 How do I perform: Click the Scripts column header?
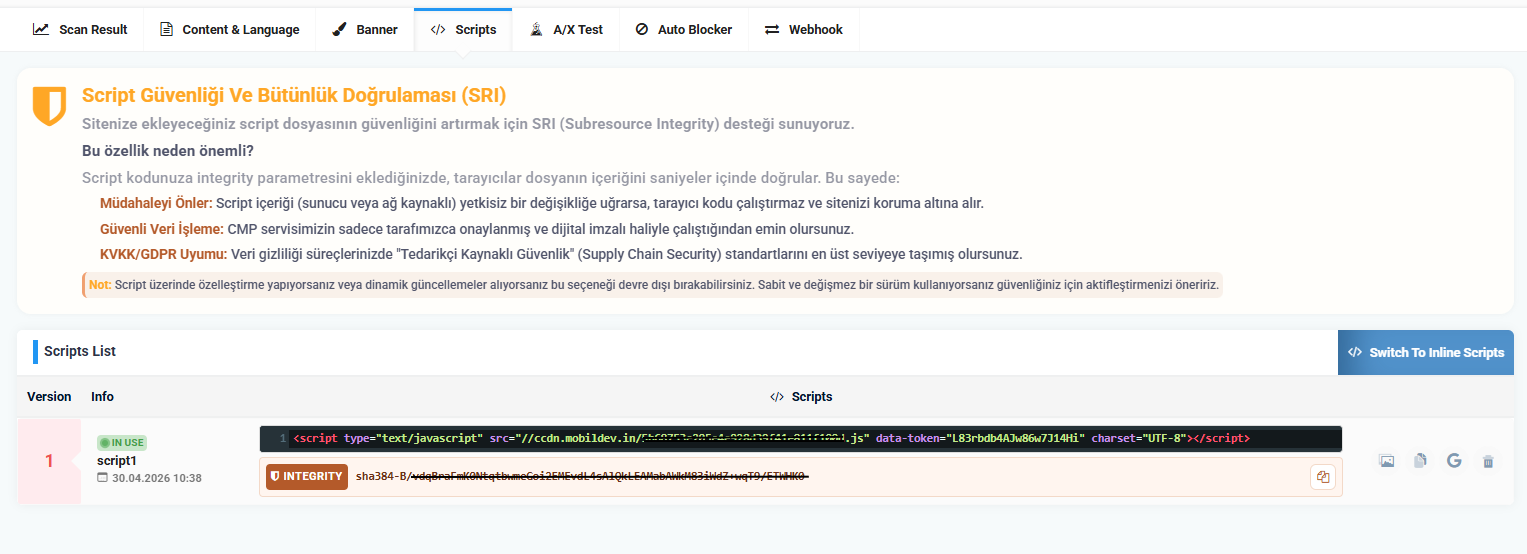tap(801, 397)
